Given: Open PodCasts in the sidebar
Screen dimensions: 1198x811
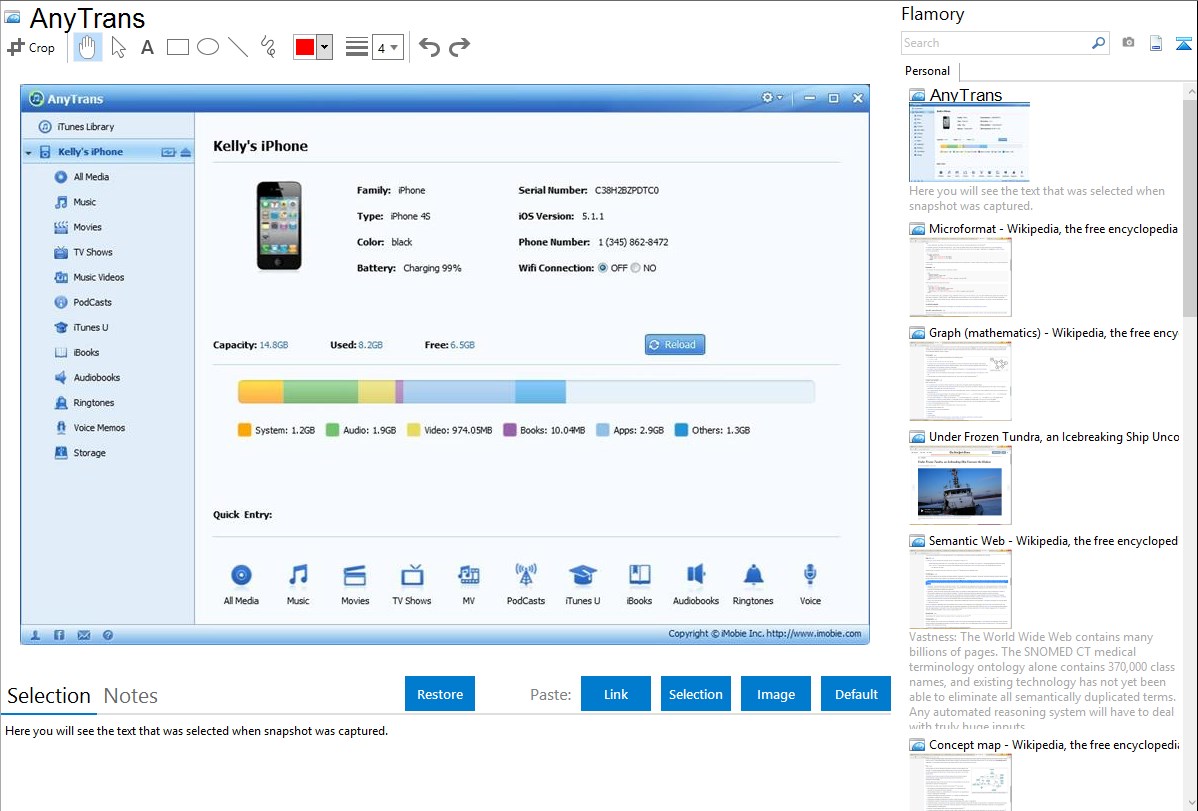Looking at the screenshot, I should tap(83, 302).
